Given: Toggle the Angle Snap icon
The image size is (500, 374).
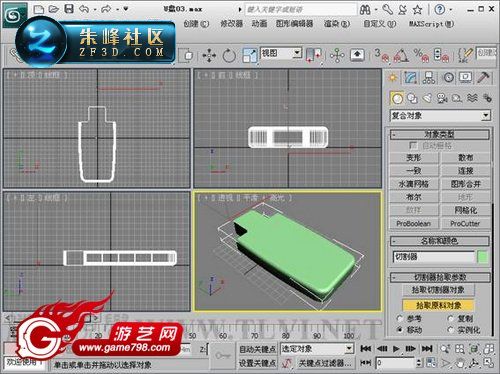Looking at the screenshot, I should (401, 55).
